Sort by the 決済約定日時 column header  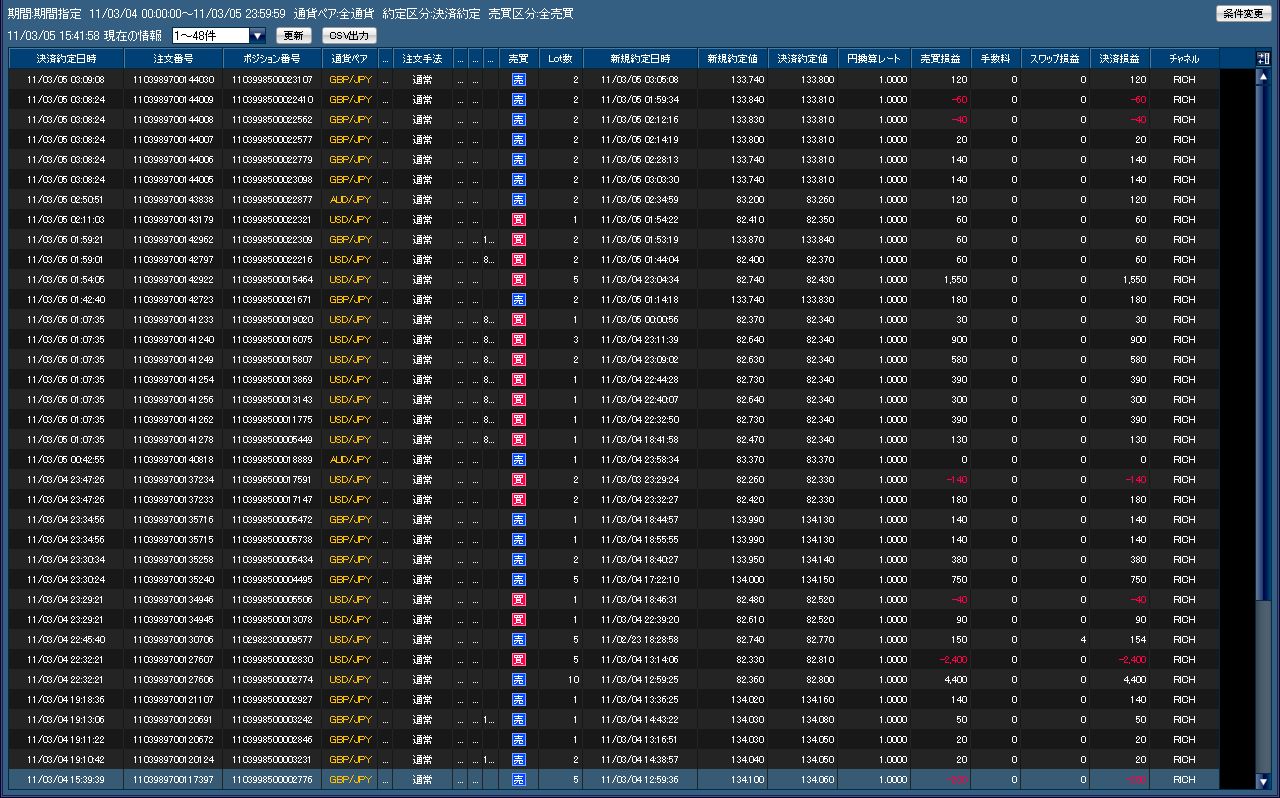tap(67, 59)
